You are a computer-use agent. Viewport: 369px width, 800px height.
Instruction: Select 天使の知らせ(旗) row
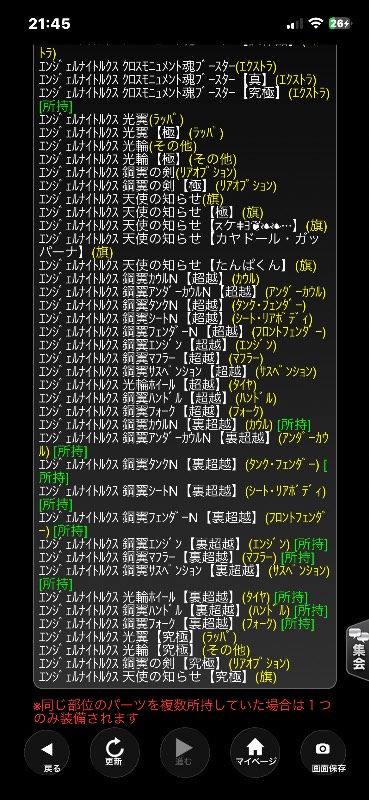point(131,199)
